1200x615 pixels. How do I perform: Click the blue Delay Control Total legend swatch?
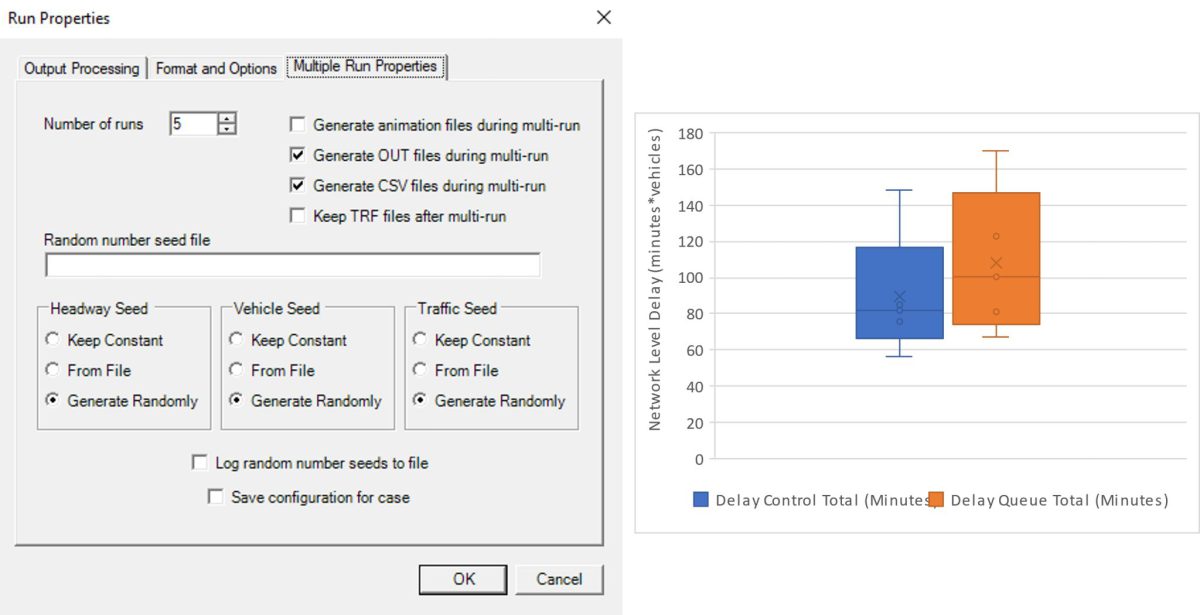(x=701, y=500)
